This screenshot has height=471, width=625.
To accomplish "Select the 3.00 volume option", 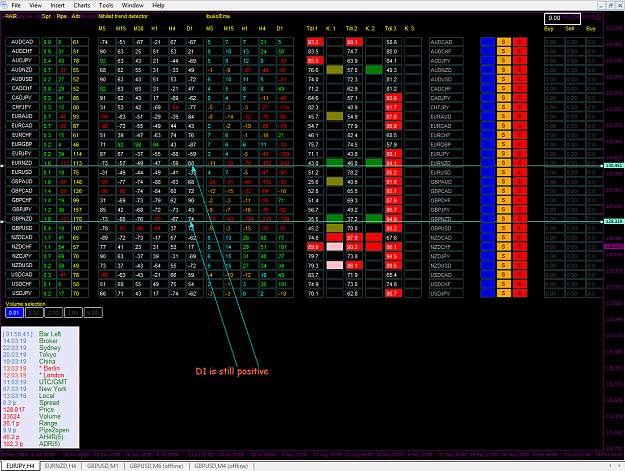I will coord(73,313).
